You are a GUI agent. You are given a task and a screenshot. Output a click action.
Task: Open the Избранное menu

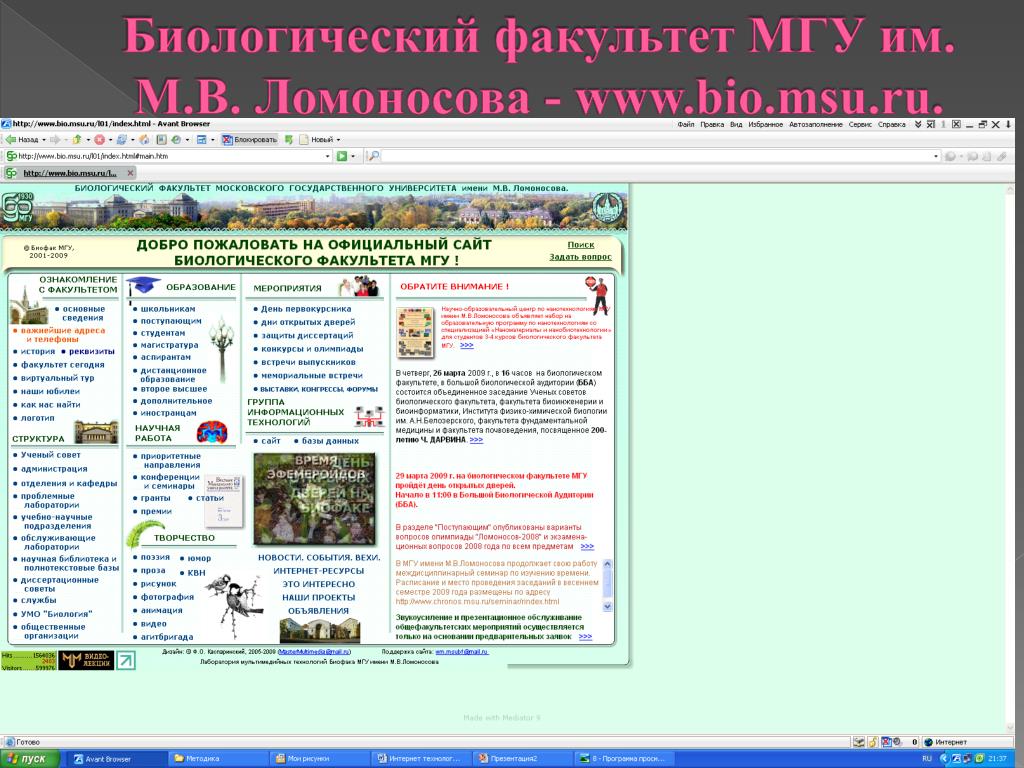[x=765, y=124]
